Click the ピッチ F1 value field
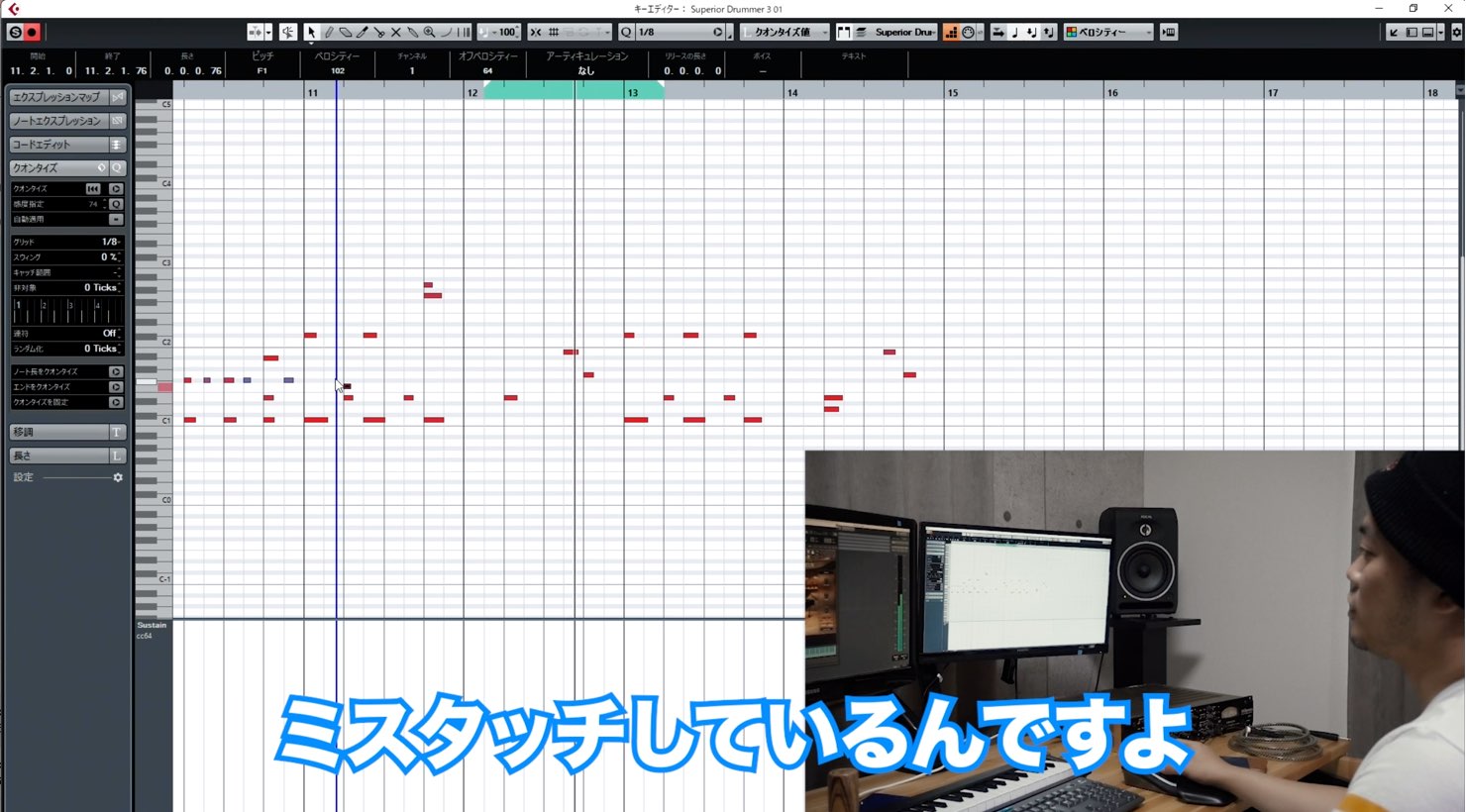1466x812 pixels. 262,71
